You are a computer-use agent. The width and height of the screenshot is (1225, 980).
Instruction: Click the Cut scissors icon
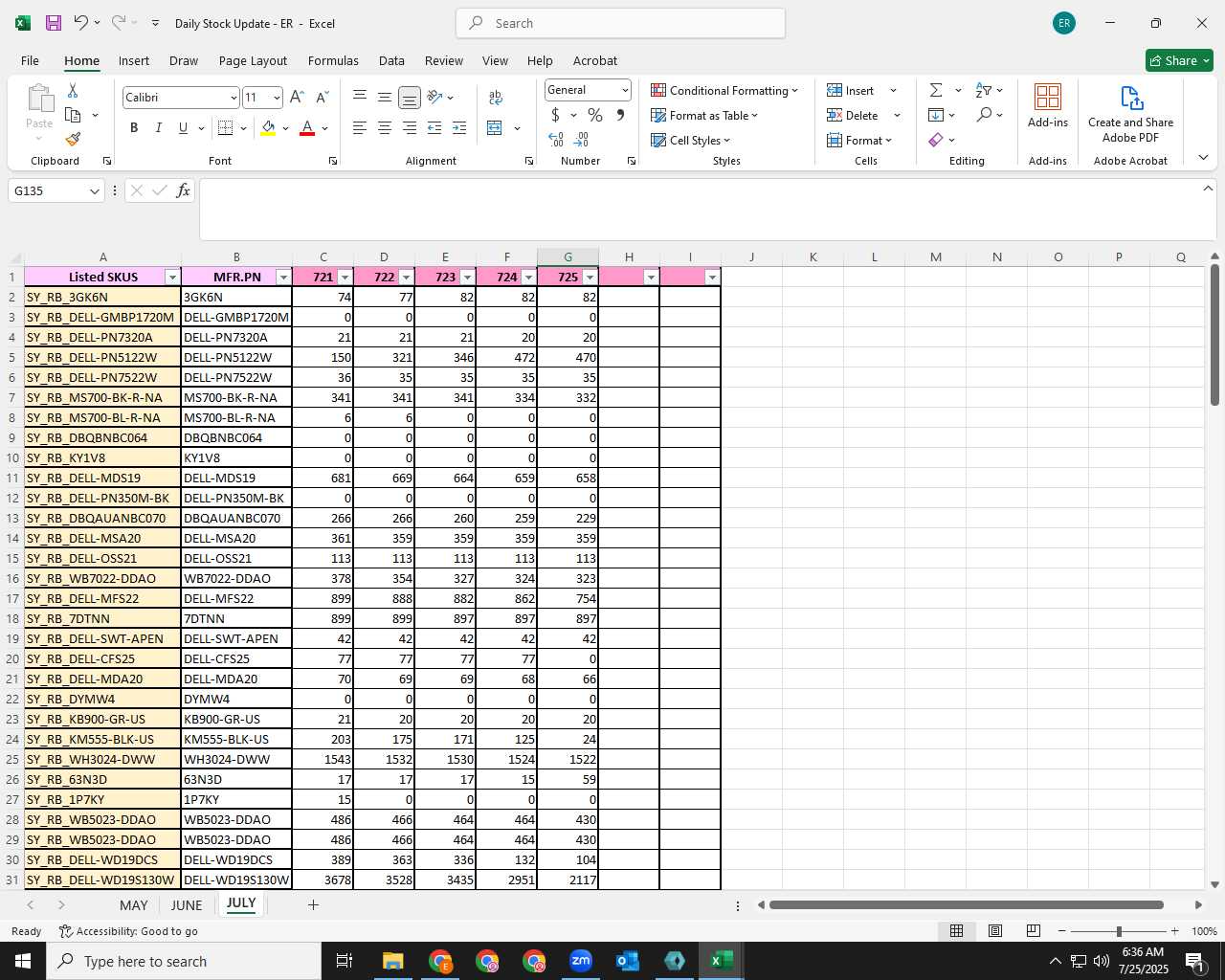coord(73,90)
